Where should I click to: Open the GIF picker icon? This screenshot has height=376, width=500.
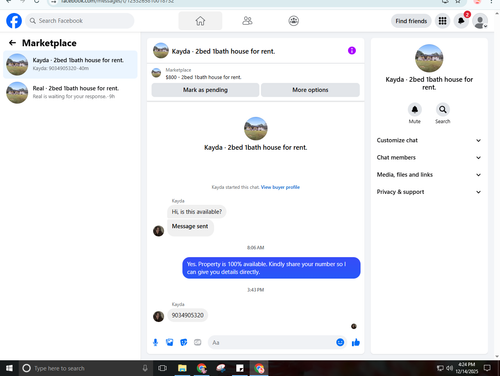click(198, 342)
